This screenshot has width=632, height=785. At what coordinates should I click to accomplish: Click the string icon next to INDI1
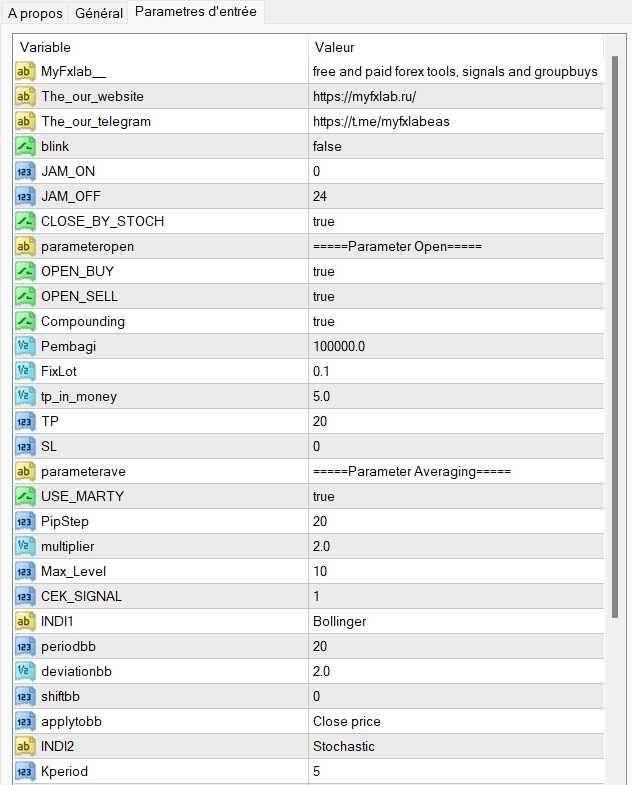pos(25,621)
